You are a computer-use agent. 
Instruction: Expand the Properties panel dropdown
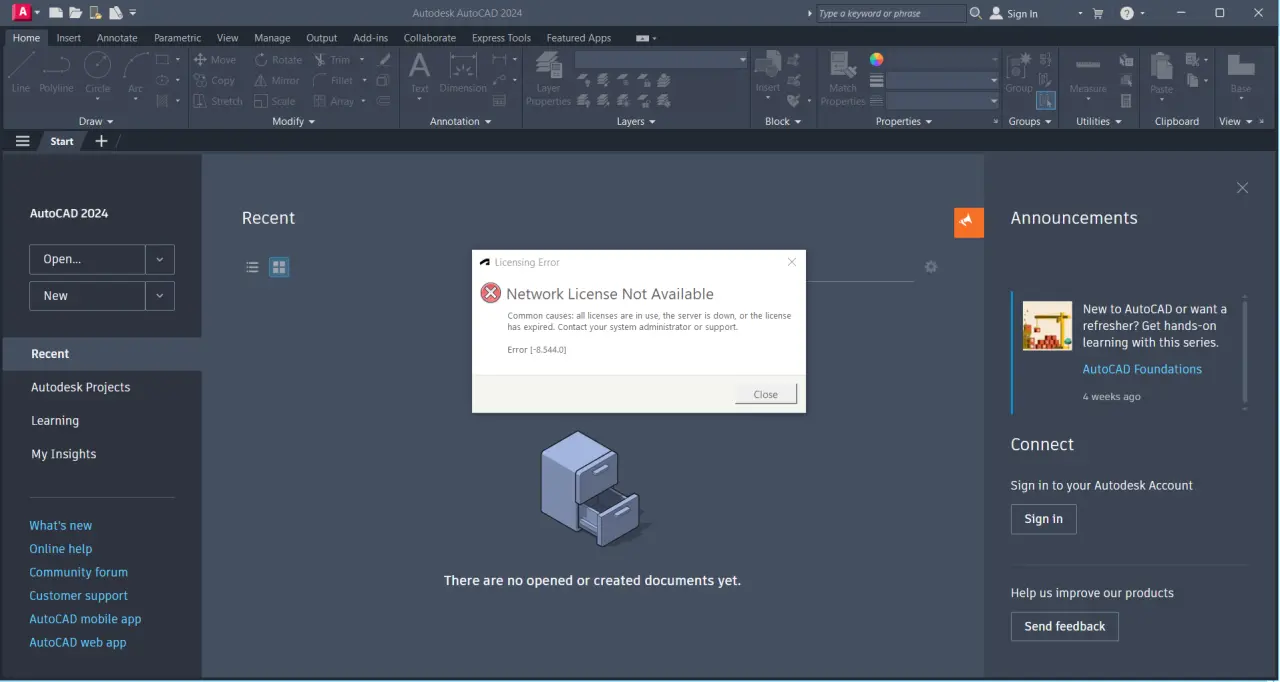pos(903,121)
